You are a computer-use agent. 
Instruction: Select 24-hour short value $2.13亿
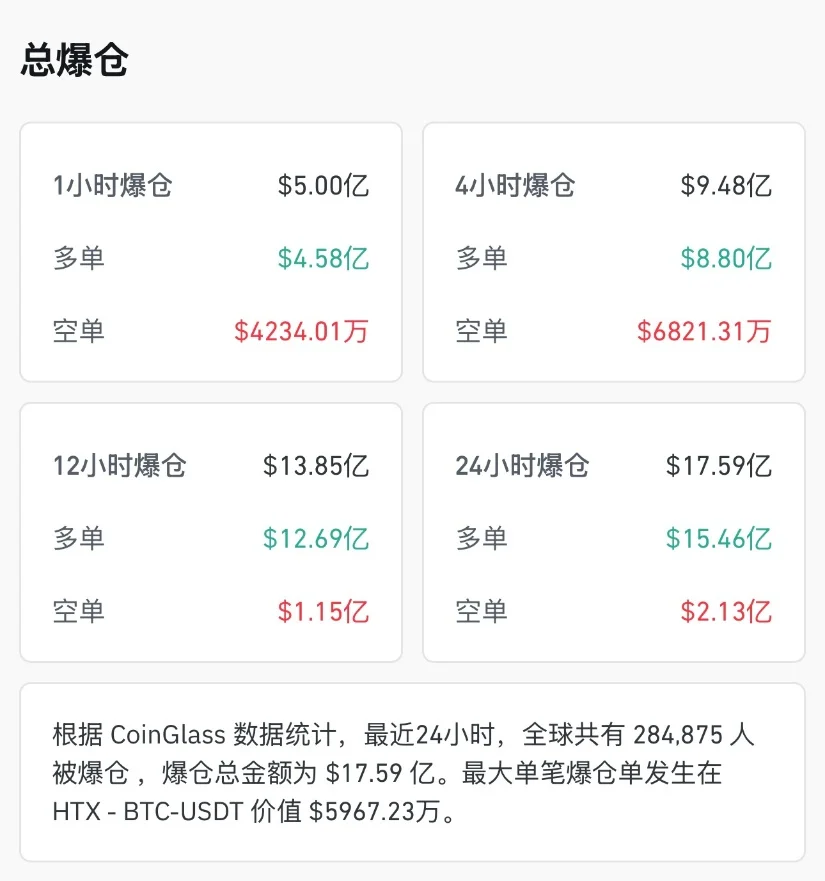pos(726,611)
